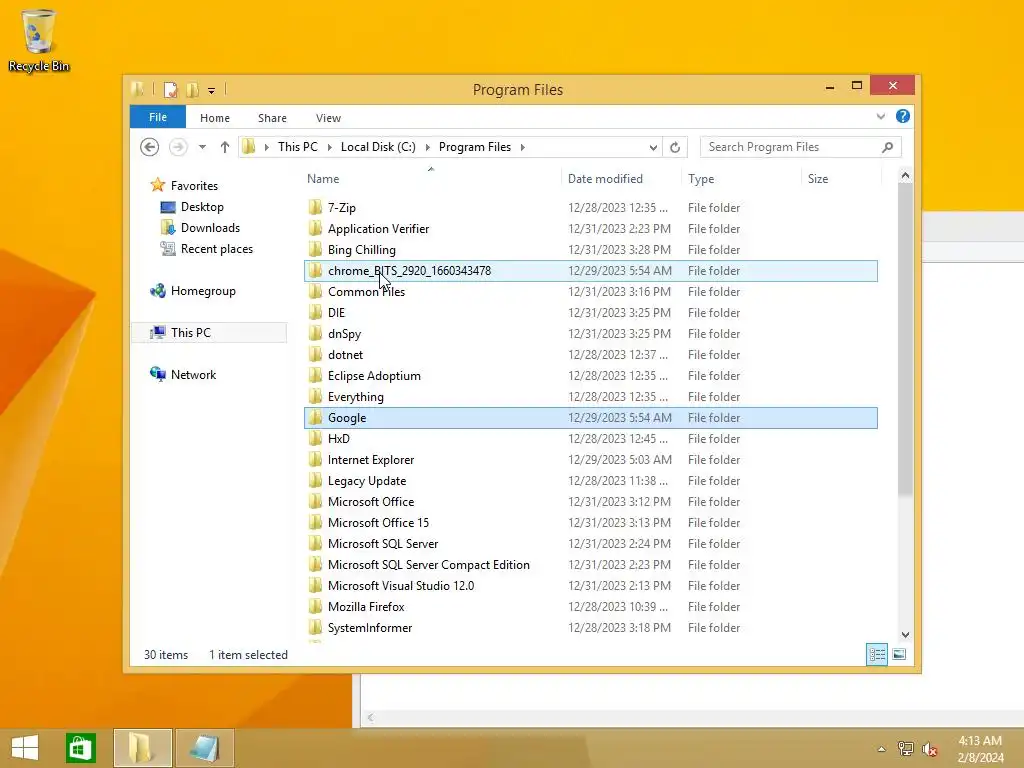Select the dnSpy folder icon

tap(315, 334)
